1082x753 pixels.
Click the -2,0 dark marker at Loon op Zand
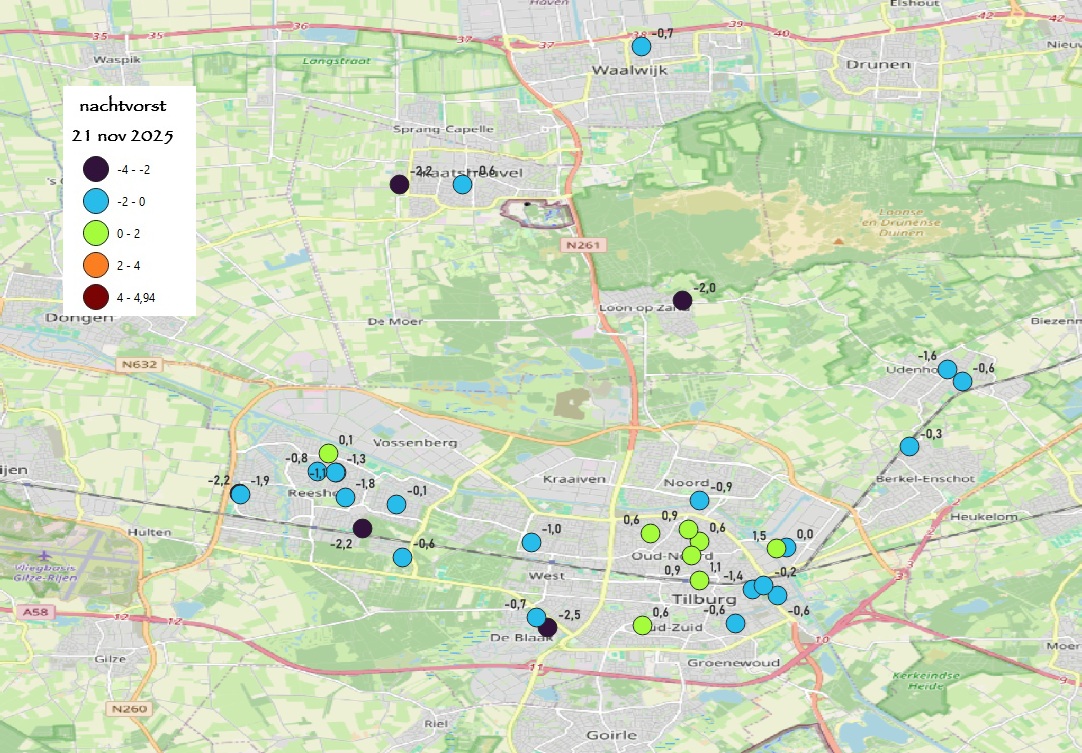pos(681,301)
